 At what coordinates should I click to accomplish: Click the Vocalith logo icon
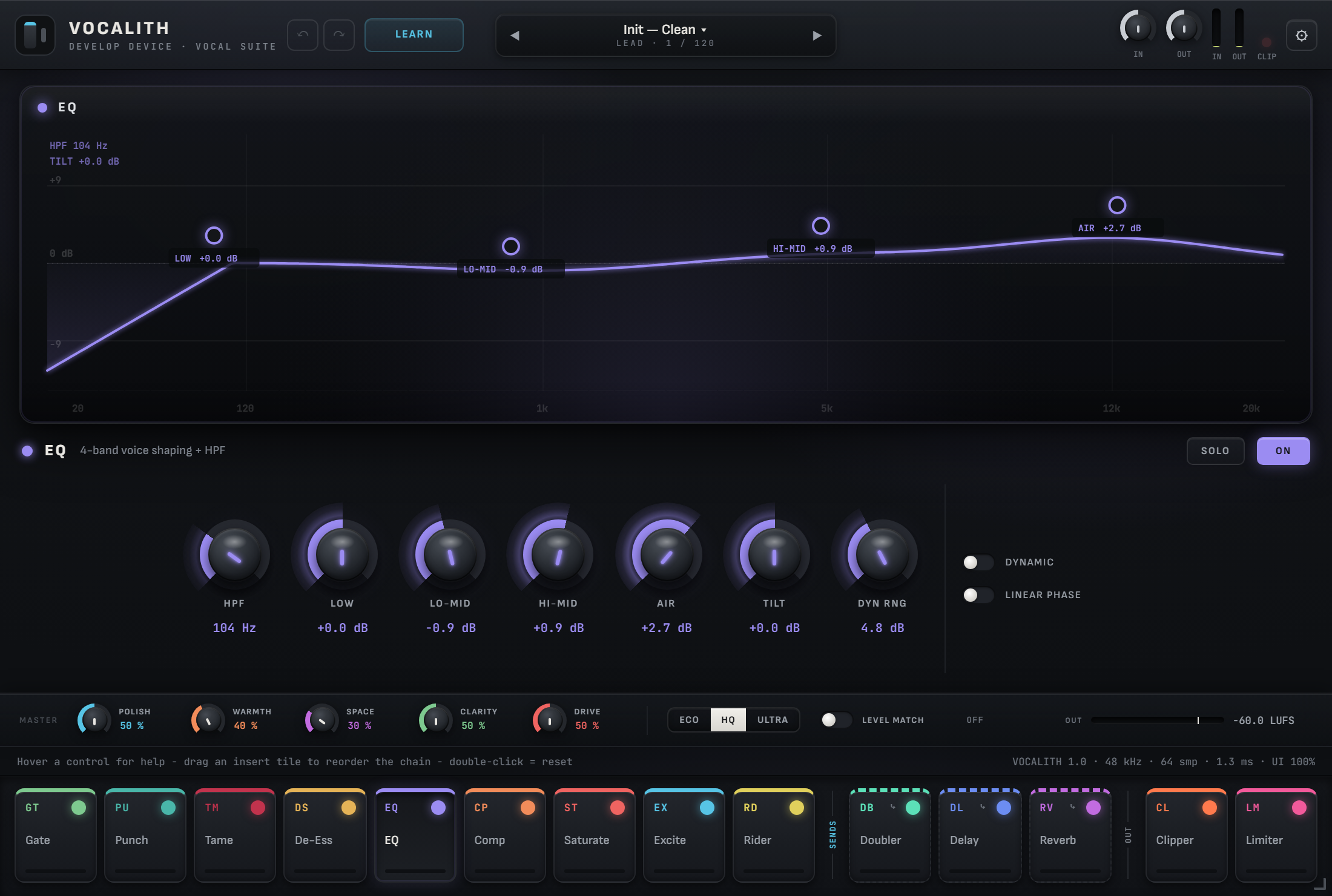click(x=35, y=35)
